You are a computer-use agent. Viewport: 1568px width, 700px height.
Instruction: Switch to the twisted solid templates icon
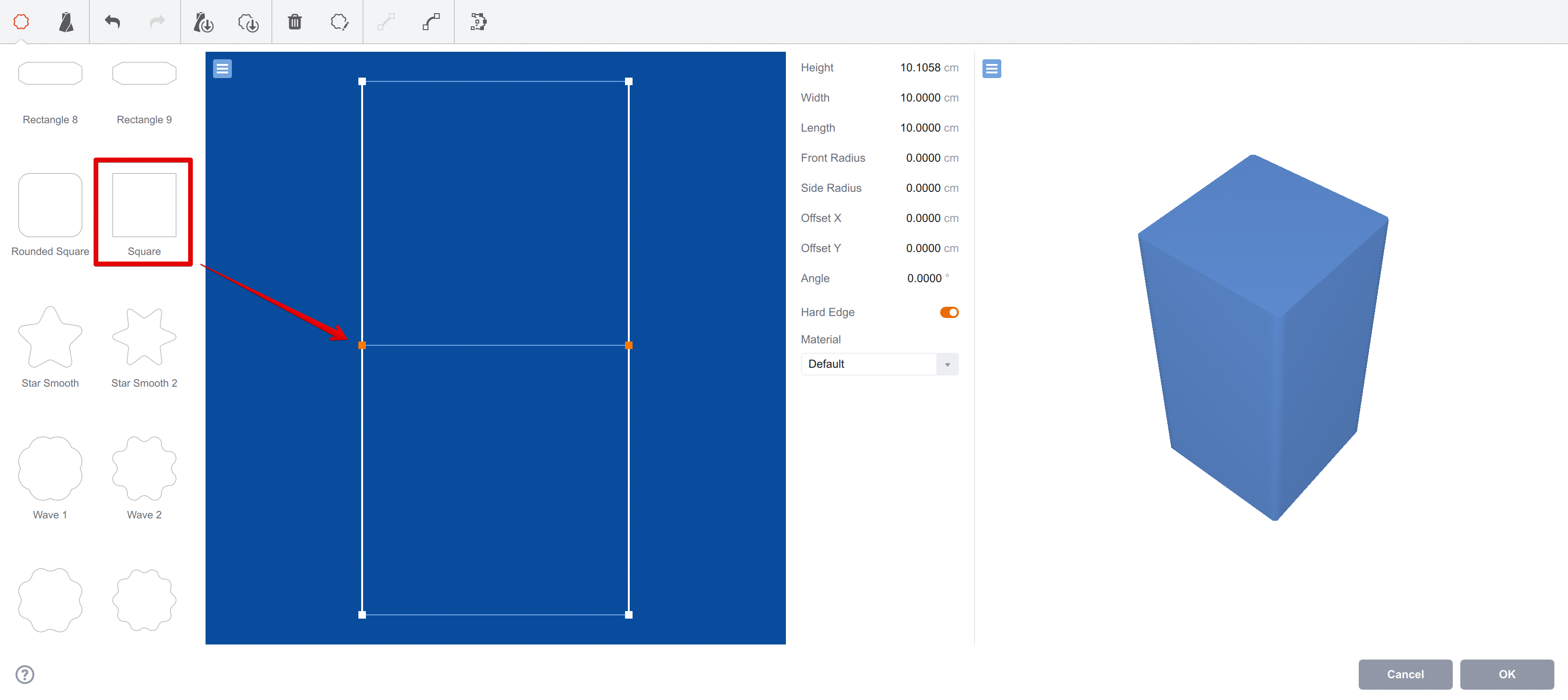click(66, 22)
